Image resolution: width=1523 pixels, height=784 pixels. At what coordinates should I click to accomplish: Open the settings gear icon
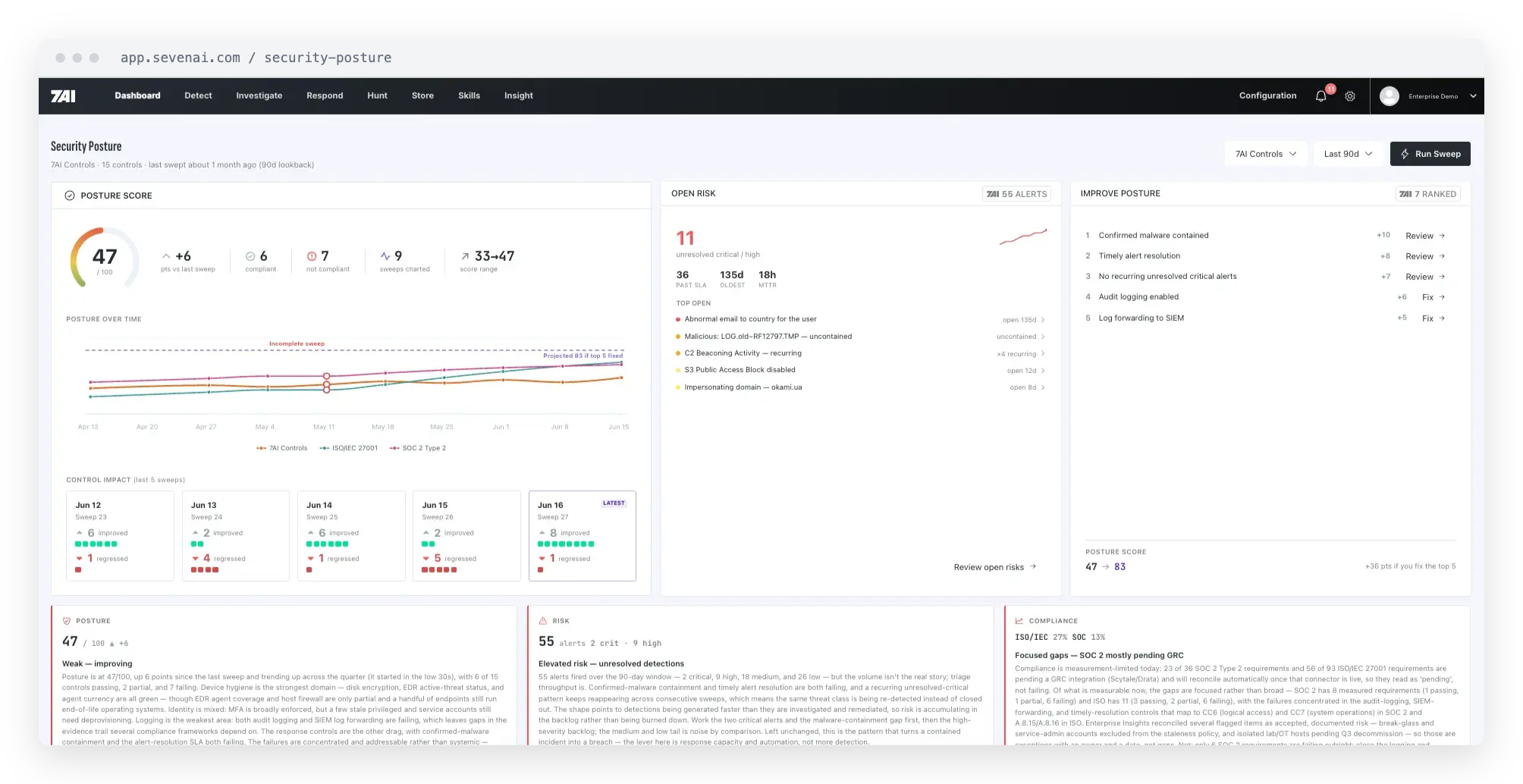pos(1350,96)
